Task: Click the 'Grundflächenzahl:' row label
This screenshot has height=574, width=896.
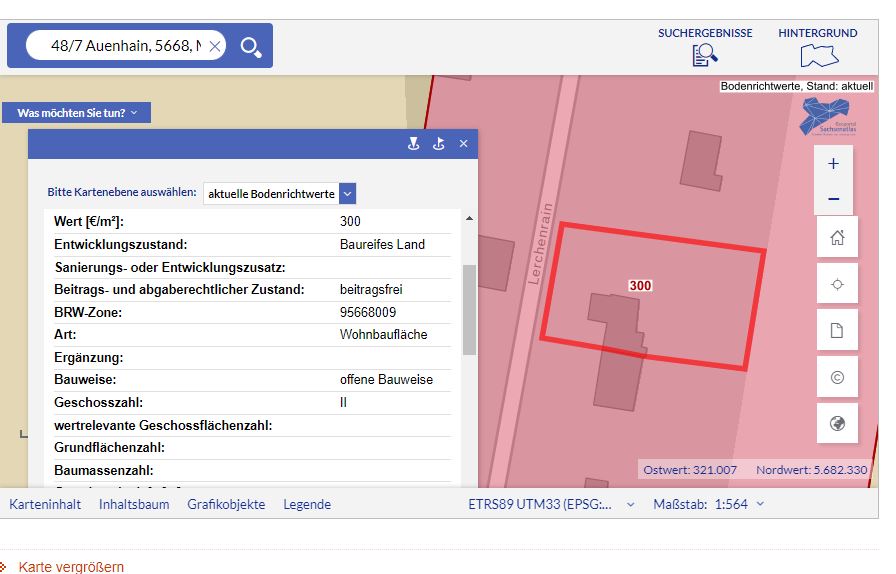Action: [x=109, y=448]
